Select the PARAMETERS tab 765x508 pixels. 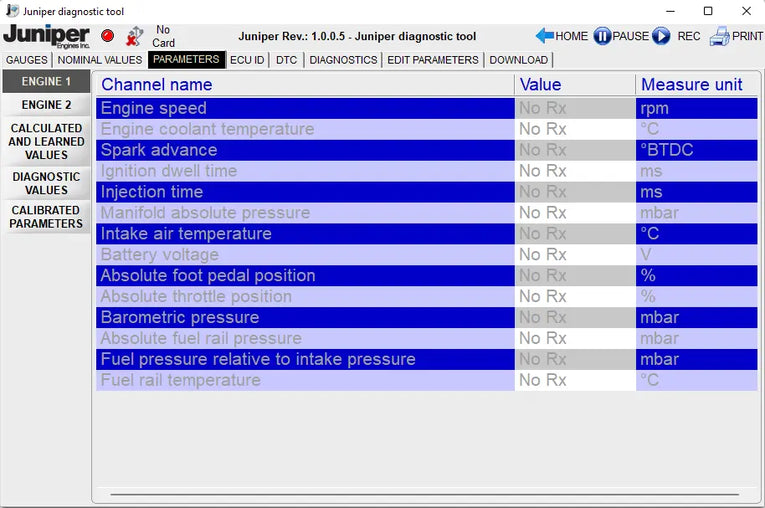(186, 60)
